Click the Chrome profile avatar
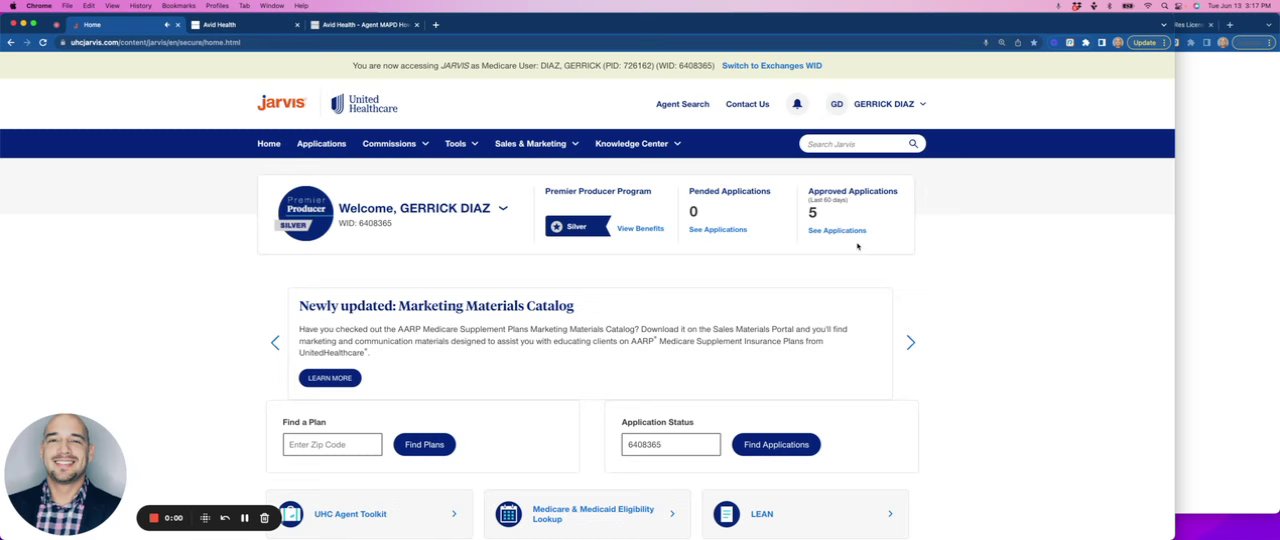The height and width of the screenshot is (540, 1280). [x=1118, y=43]
